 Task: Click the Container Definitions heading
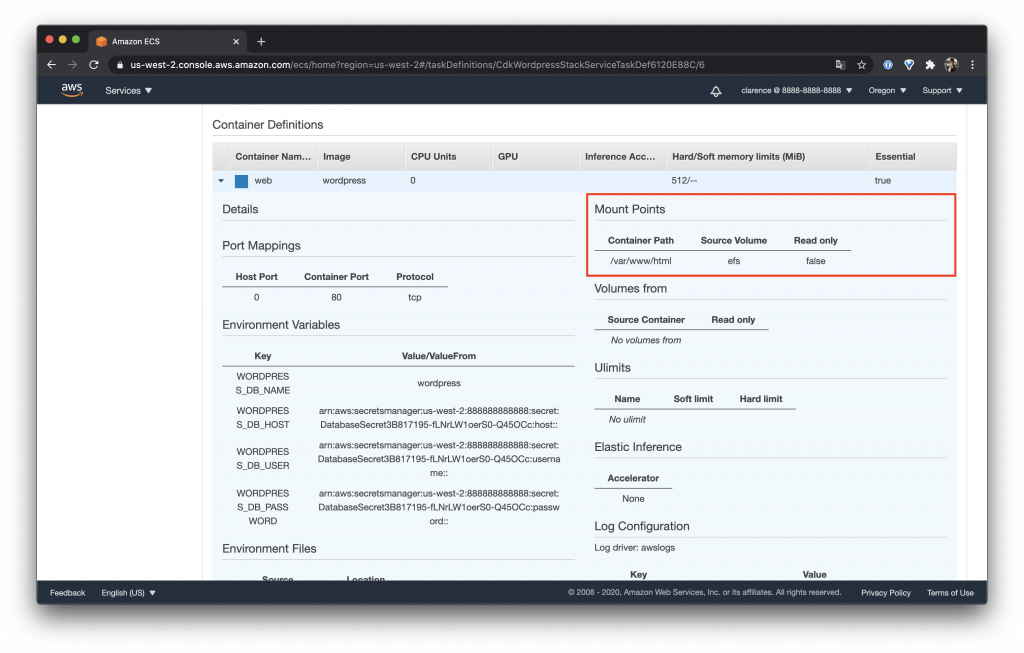268,125
